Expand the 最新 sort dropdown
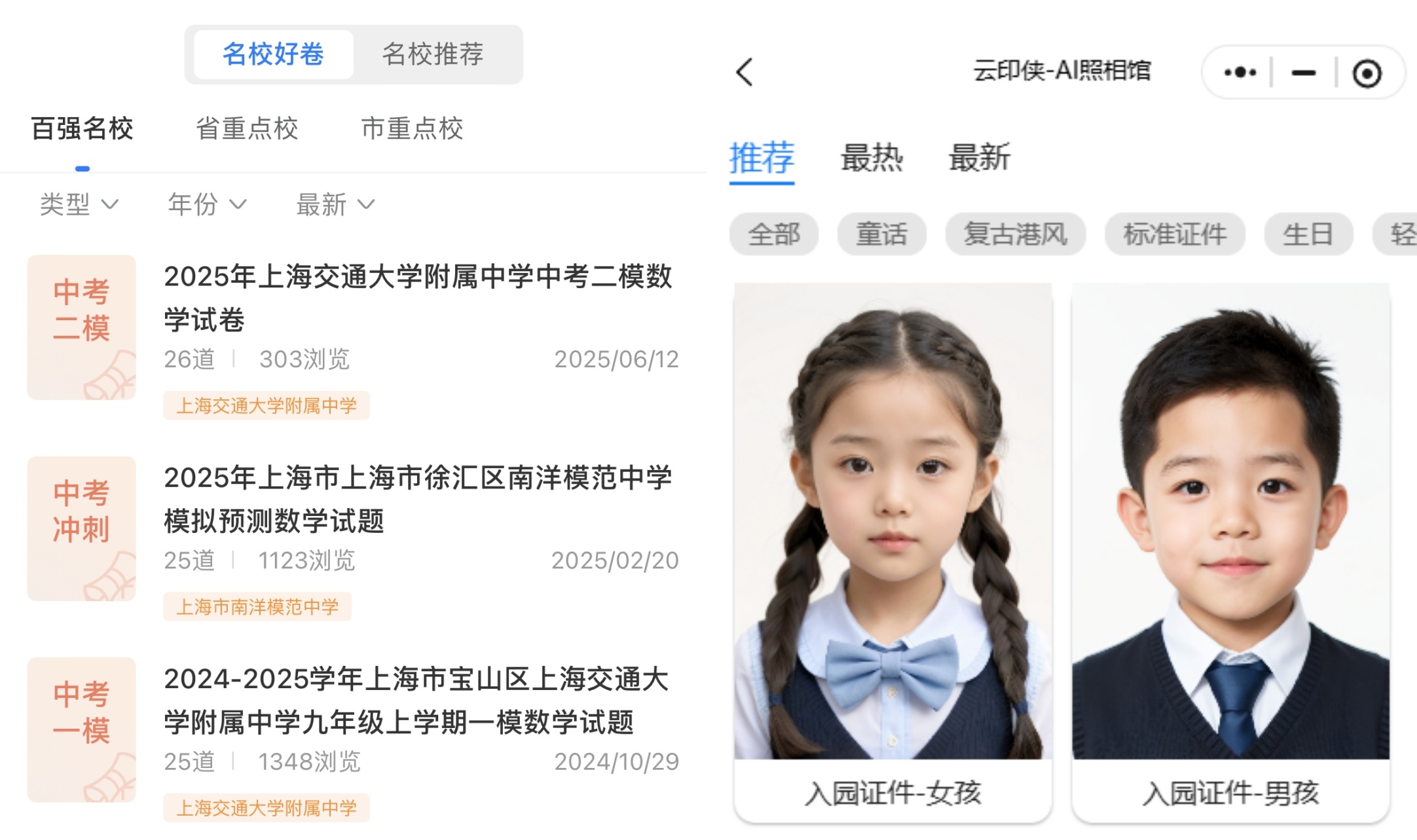The image size is (1417, 840). point(335,204)
